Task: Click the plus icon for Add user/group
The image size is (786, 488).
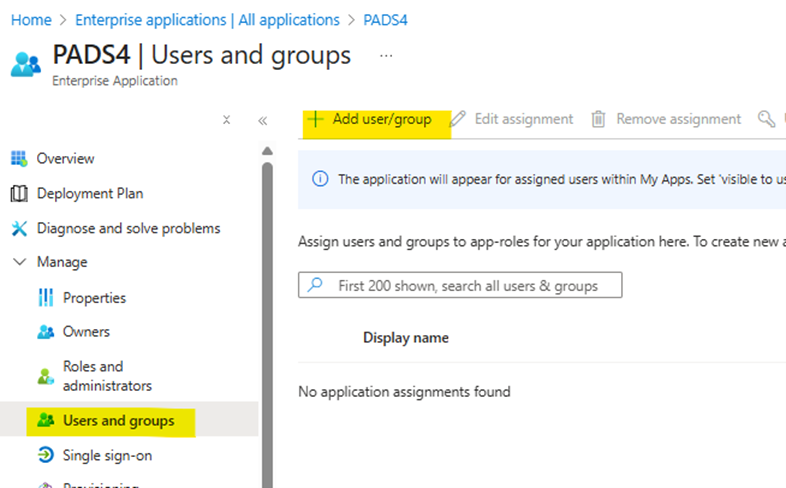Action: (315, 119)
